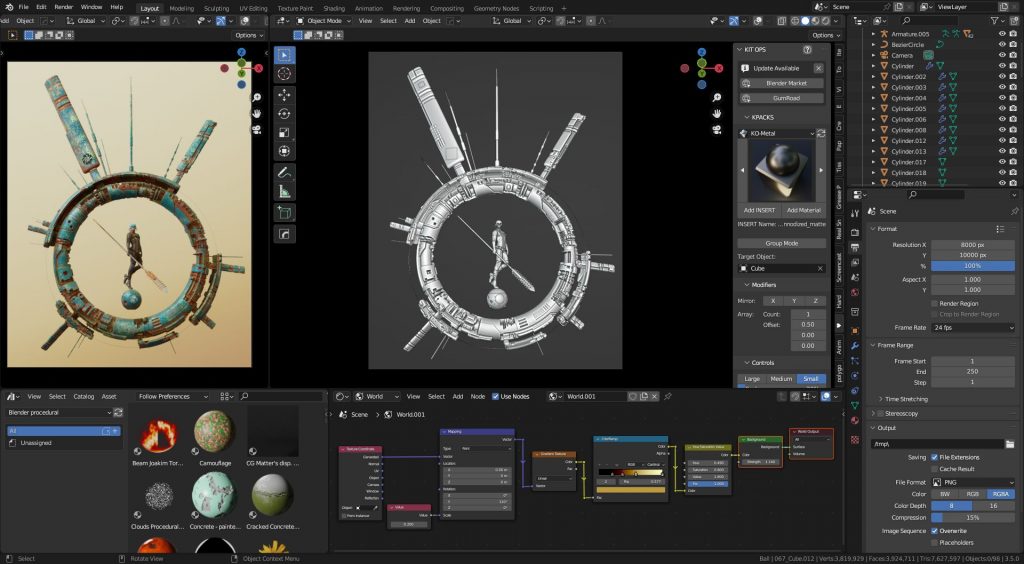Open Frame Rate 24 fps dropdown
The image size is (1024, 564).
[972, 328]
